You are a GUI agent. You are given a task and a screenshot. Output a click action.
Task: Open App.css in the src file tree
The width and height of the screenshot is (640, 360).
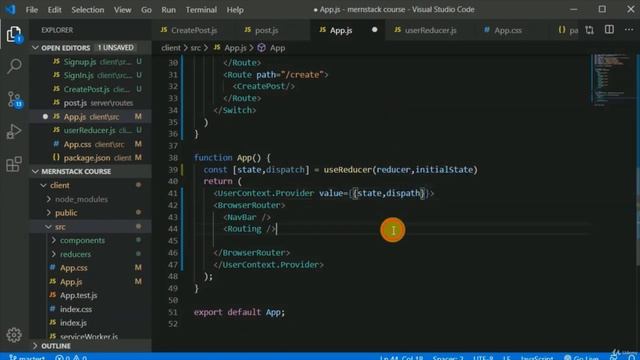click(91, 268)
